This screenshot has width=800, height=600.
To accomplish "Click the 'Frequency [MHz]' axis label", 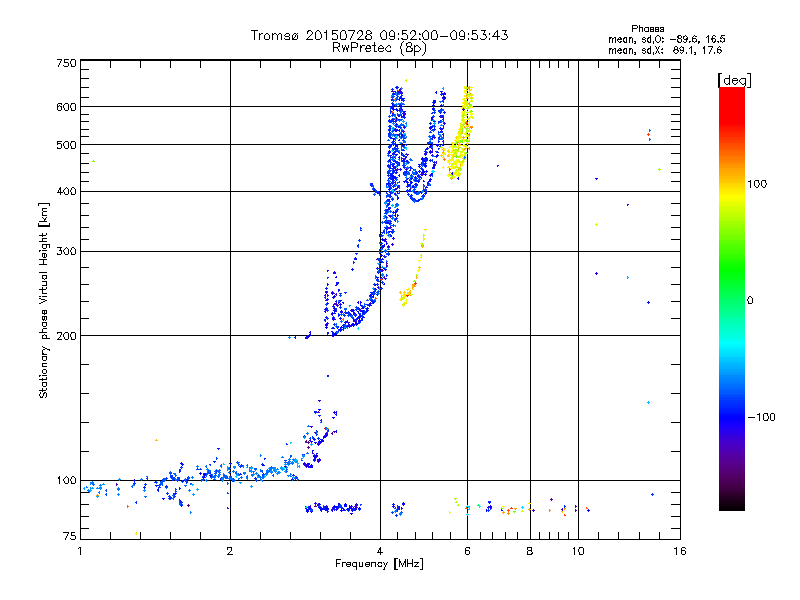I will click(379, 563).
